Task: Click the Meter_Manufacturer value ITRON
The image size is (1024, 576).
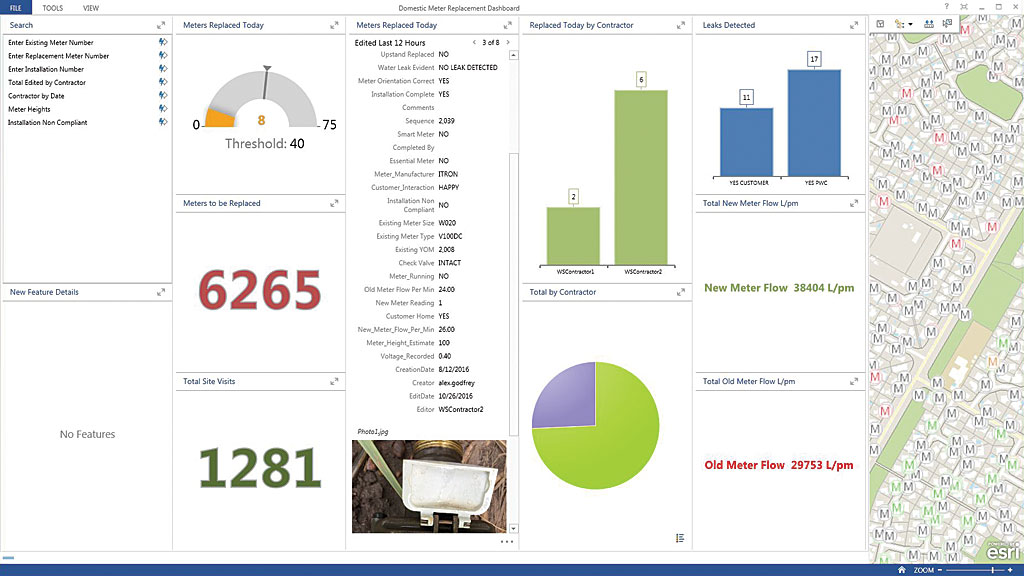Action: tap(448, 174)
